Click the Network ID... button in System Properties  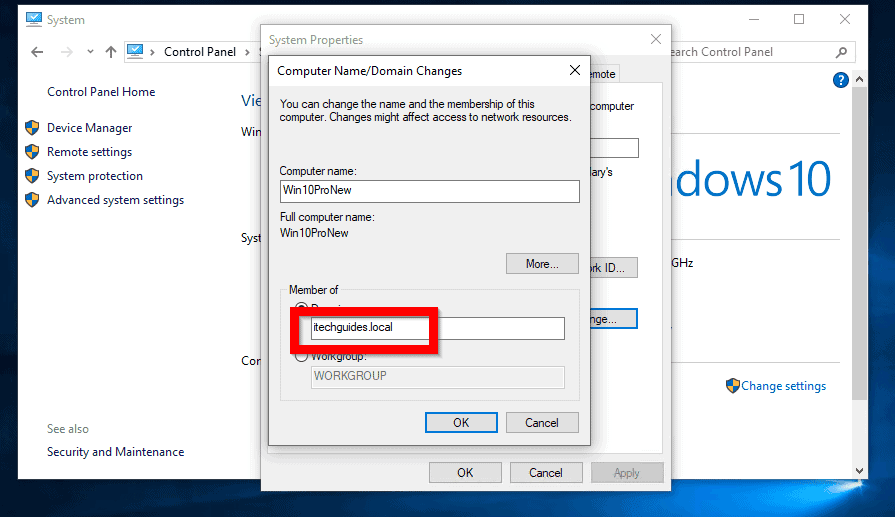(x=614, y=268)
